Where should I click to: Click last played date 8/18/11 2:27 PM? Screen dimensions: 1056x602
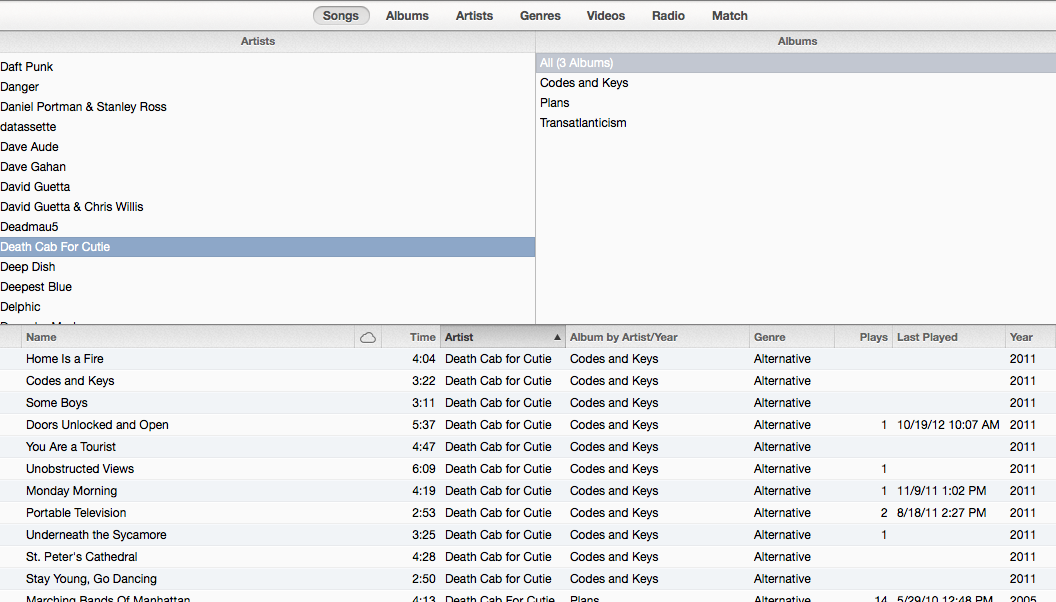coord(941,513)
